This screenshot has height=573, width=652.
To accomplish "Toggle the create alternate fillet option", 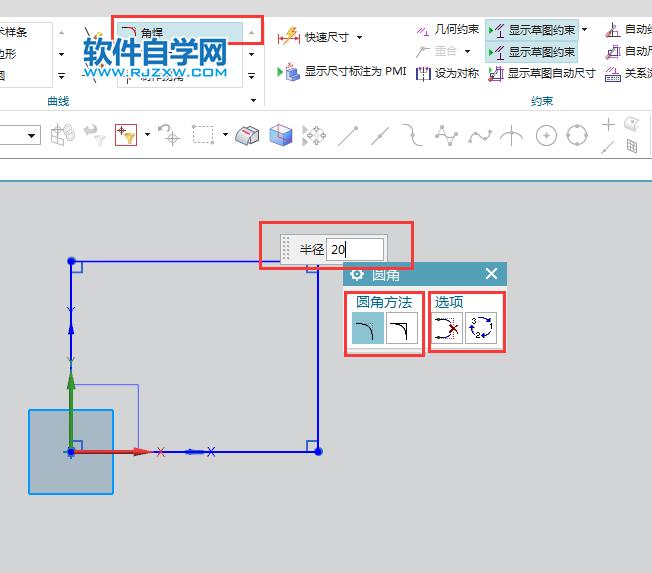I will pyautogui.click(x=481, y=328).
